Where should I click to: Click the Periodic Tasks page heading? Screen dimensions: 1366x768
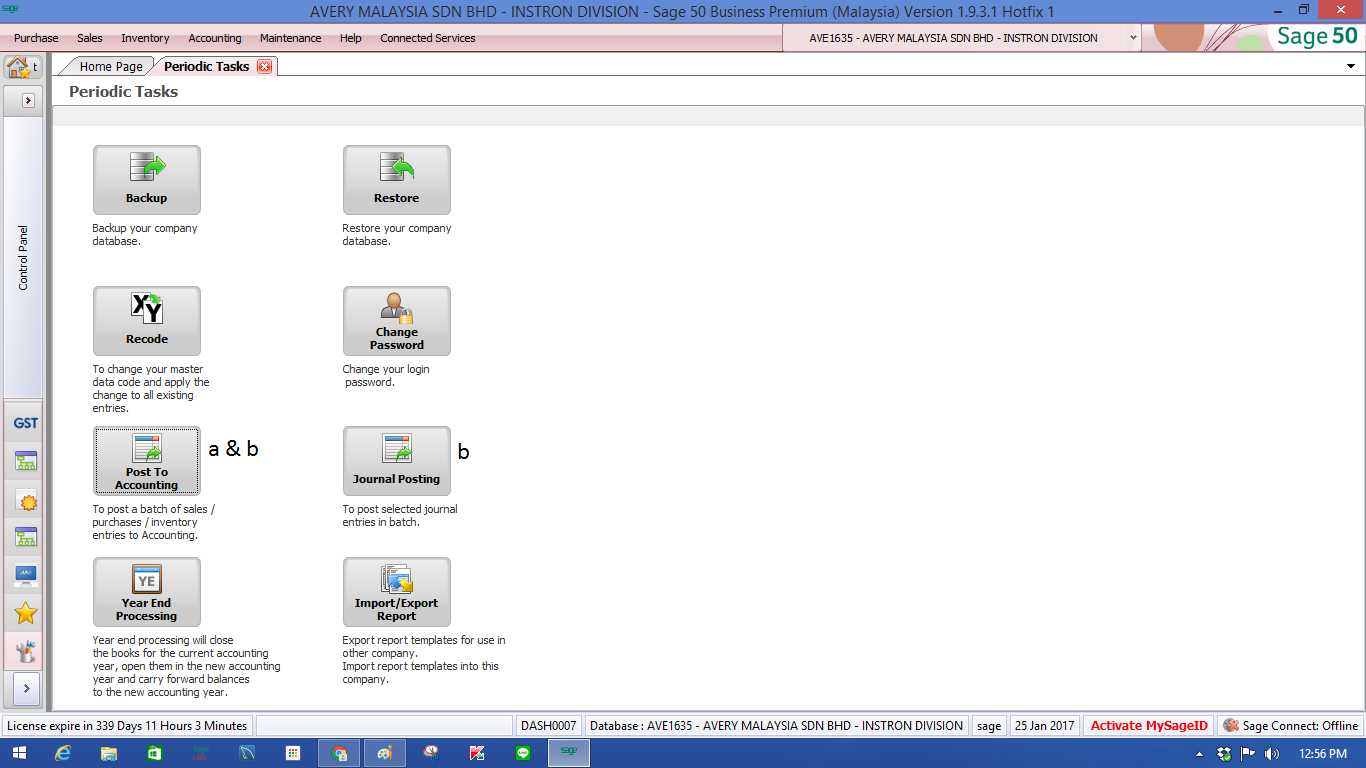(x=123, y=91)
